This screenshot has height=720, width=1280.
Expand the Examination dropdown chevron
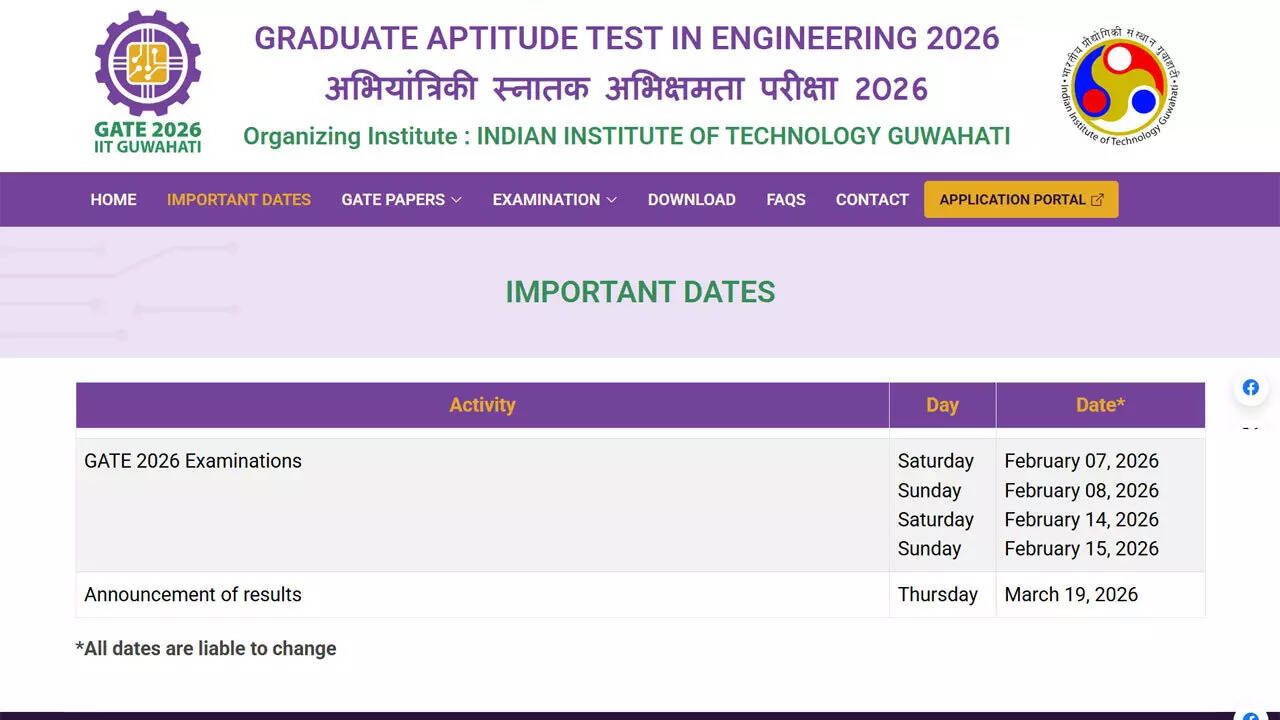(x=611, y=200)
